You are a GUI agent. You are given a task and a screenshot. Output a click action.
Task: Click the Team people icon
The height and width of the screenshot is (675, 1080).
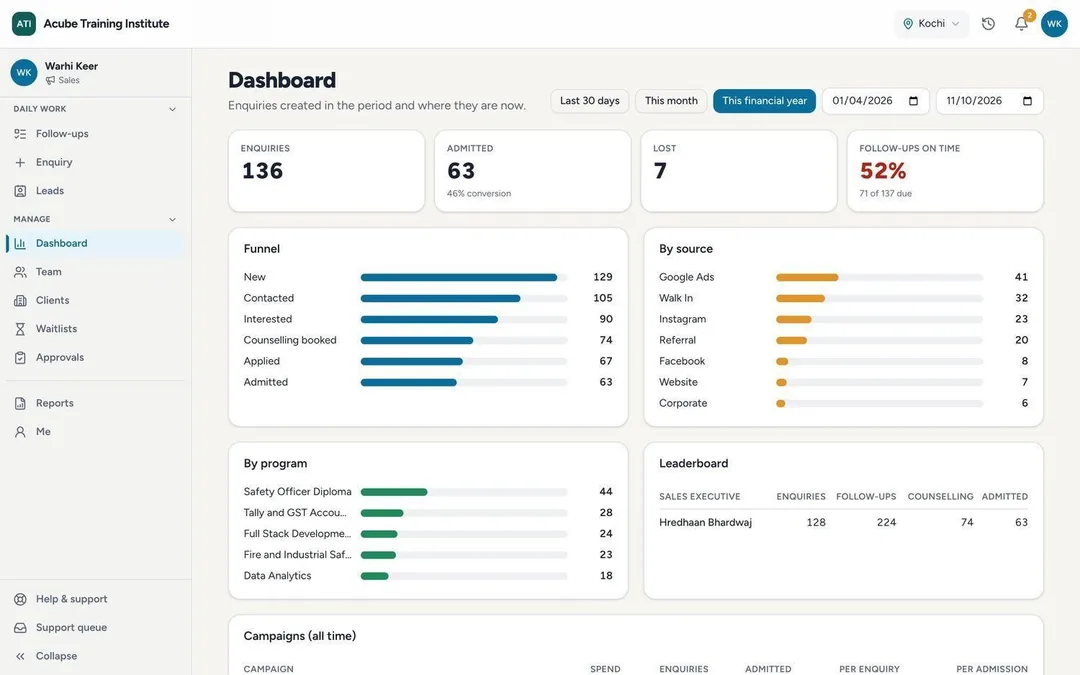20,271
